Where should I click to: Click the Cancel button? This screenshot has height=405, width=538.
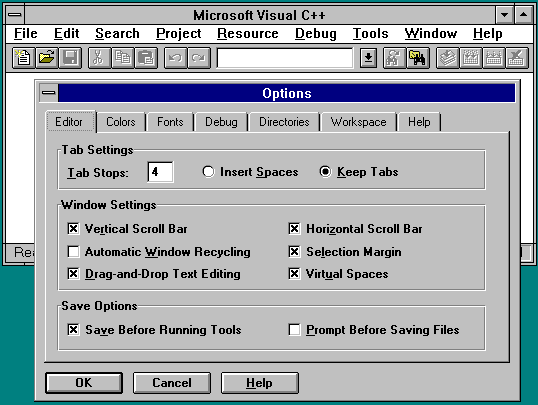[172, 383]
